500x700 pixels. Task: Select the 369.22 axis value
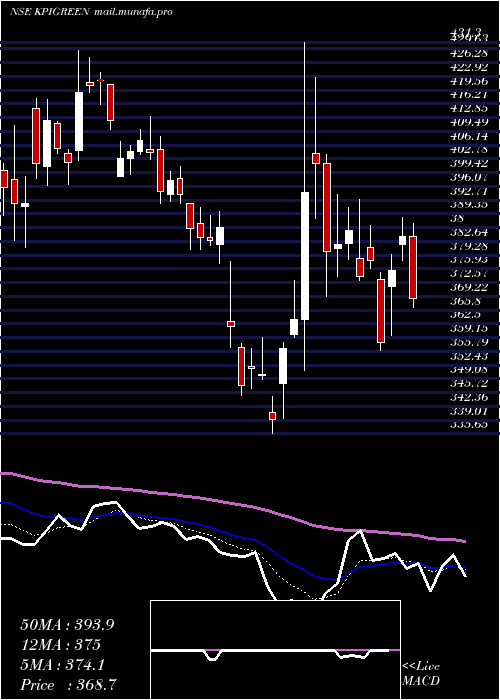(x=469, y=287)
